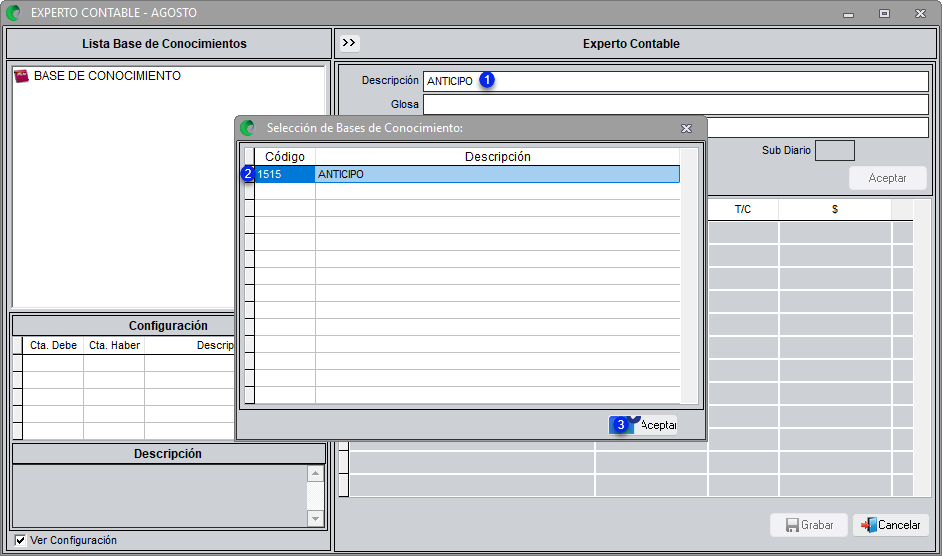Focus the Glosa input field

676,105
